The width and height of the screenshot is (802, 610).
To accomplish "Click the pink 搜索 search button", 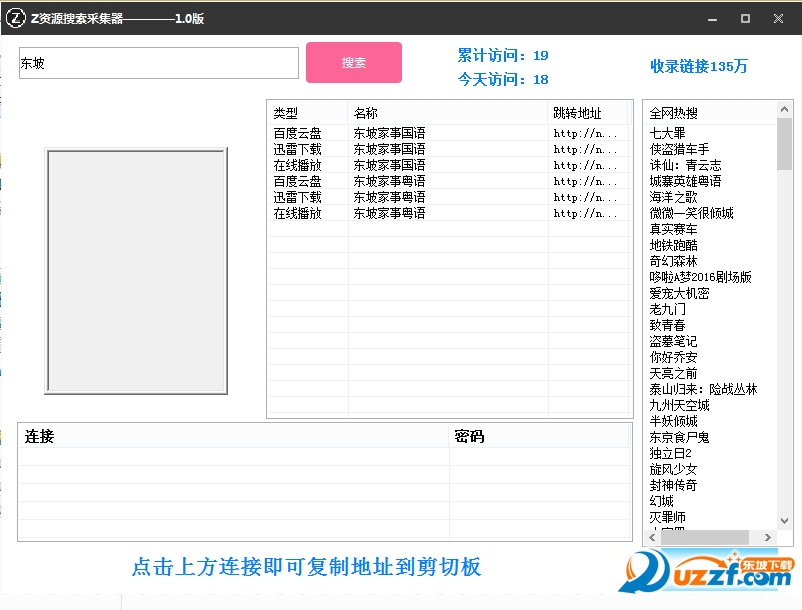I will (354, 62).
